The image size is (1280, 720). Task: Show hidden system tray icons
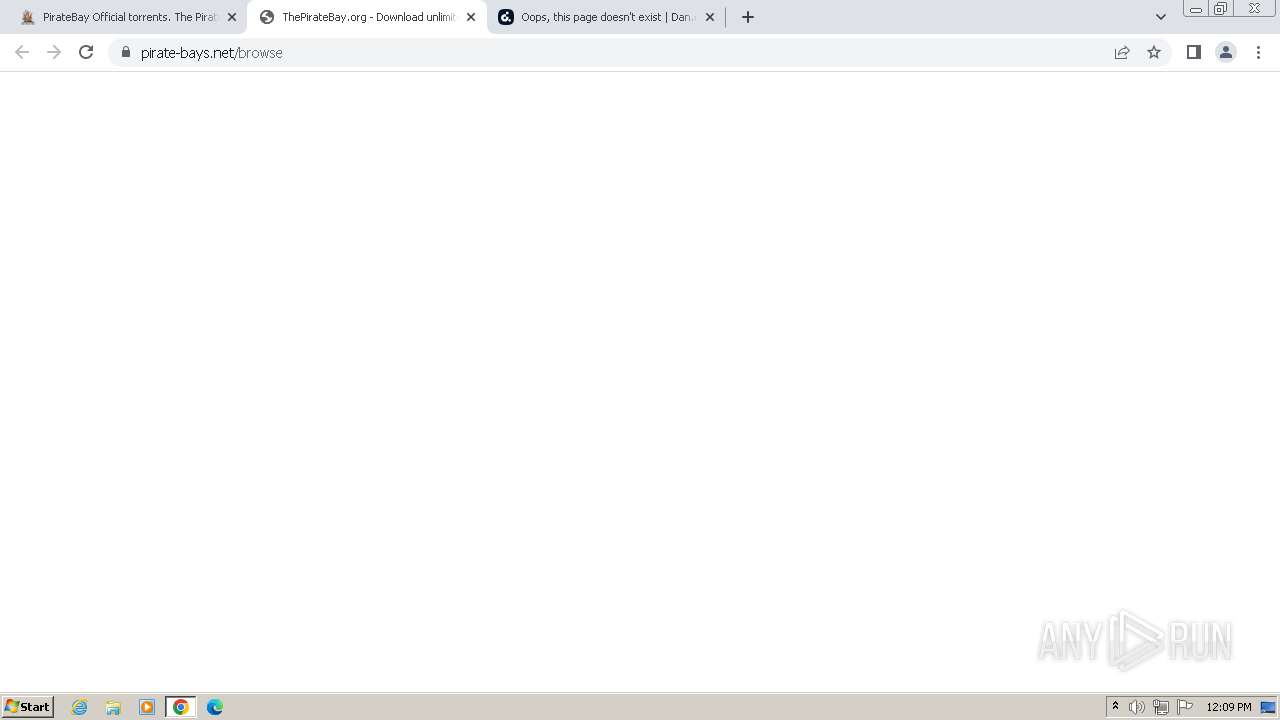(x=1115, y=707)
